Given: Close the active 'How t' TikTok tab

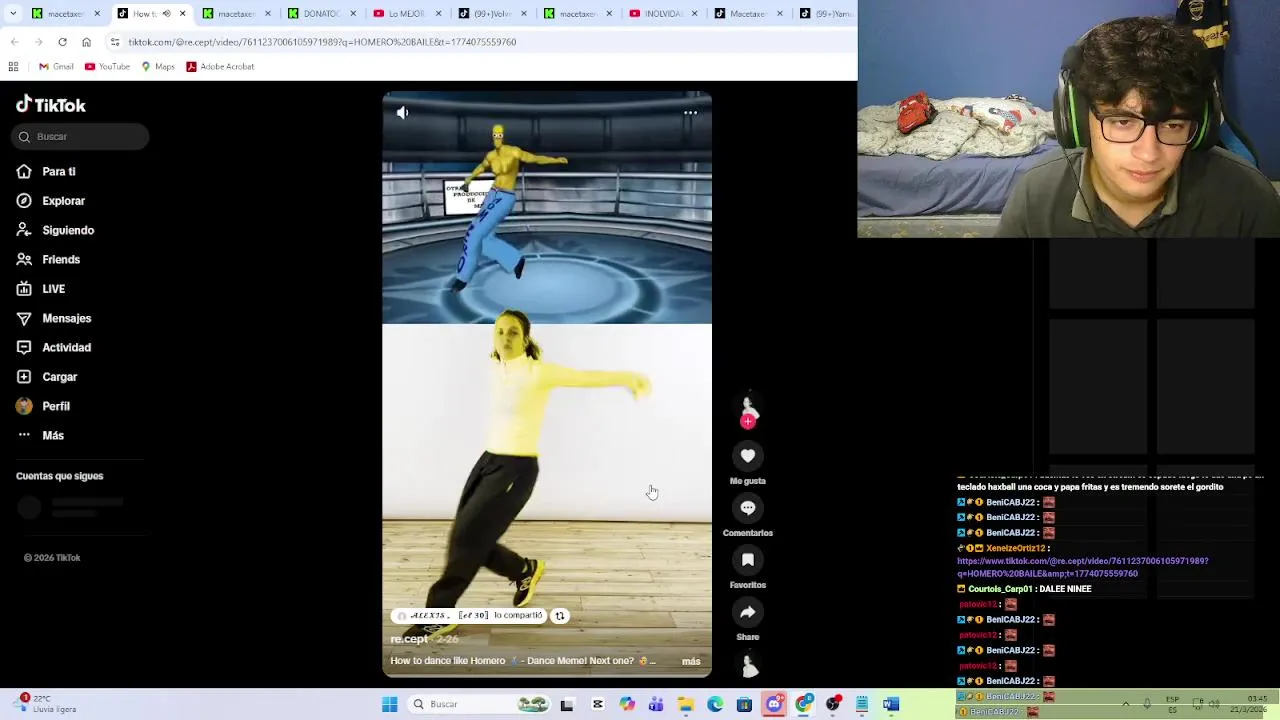Looking at the screenshot, I should click(x=182, y=14).
